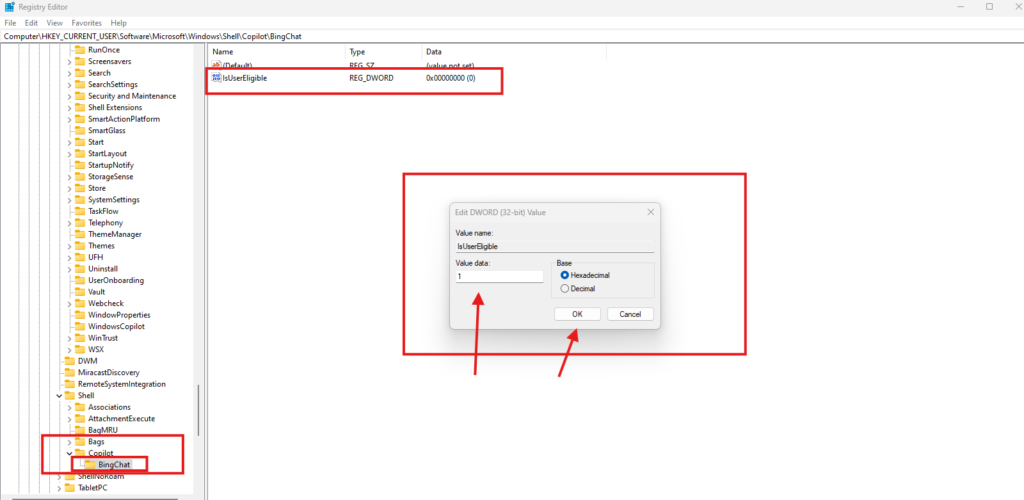The height and width of the screenshot is (500, 1024).
Task: Select the StartupNotify folder icon
Action: pos(80,165)
